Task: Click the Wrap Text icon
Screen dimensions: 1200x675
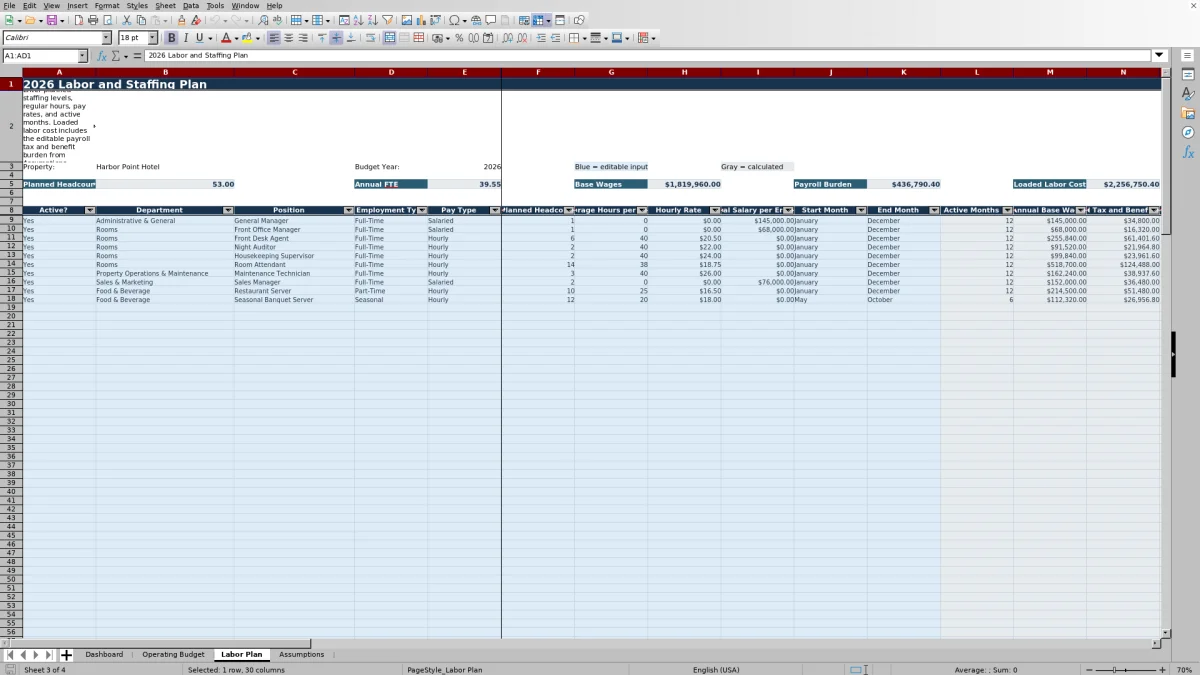Action: (x=370, y=38)
